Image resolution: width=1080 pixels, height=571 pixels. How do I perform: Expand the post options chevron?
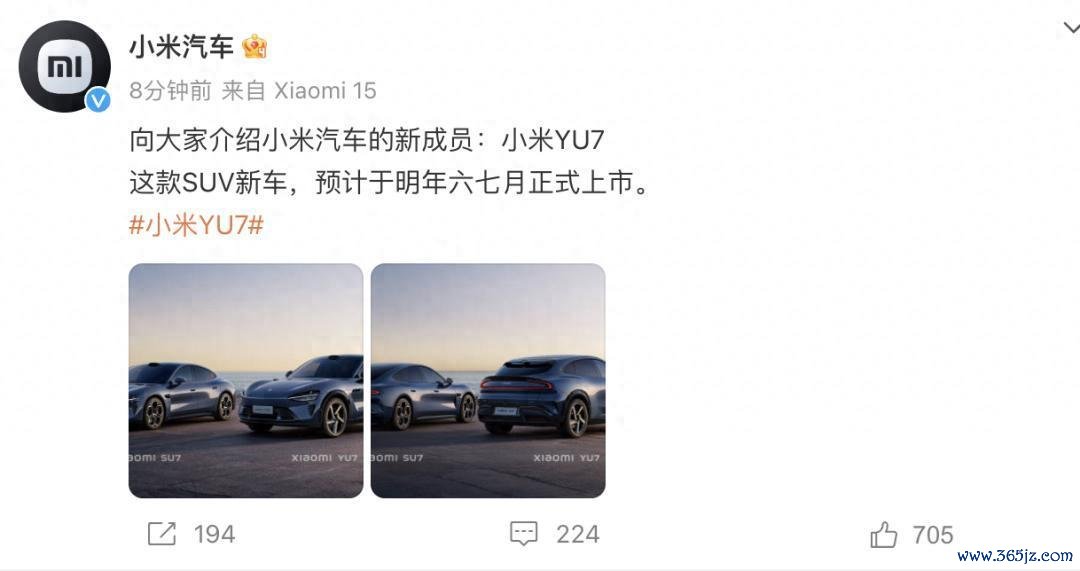tap(1071, 28)
